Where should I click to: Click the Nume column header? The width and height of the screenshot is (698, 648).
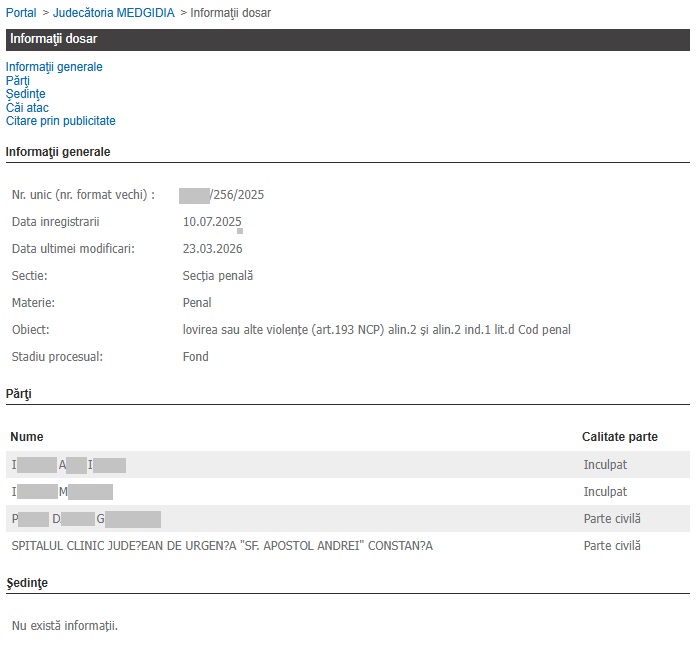(x=27, y=437)
